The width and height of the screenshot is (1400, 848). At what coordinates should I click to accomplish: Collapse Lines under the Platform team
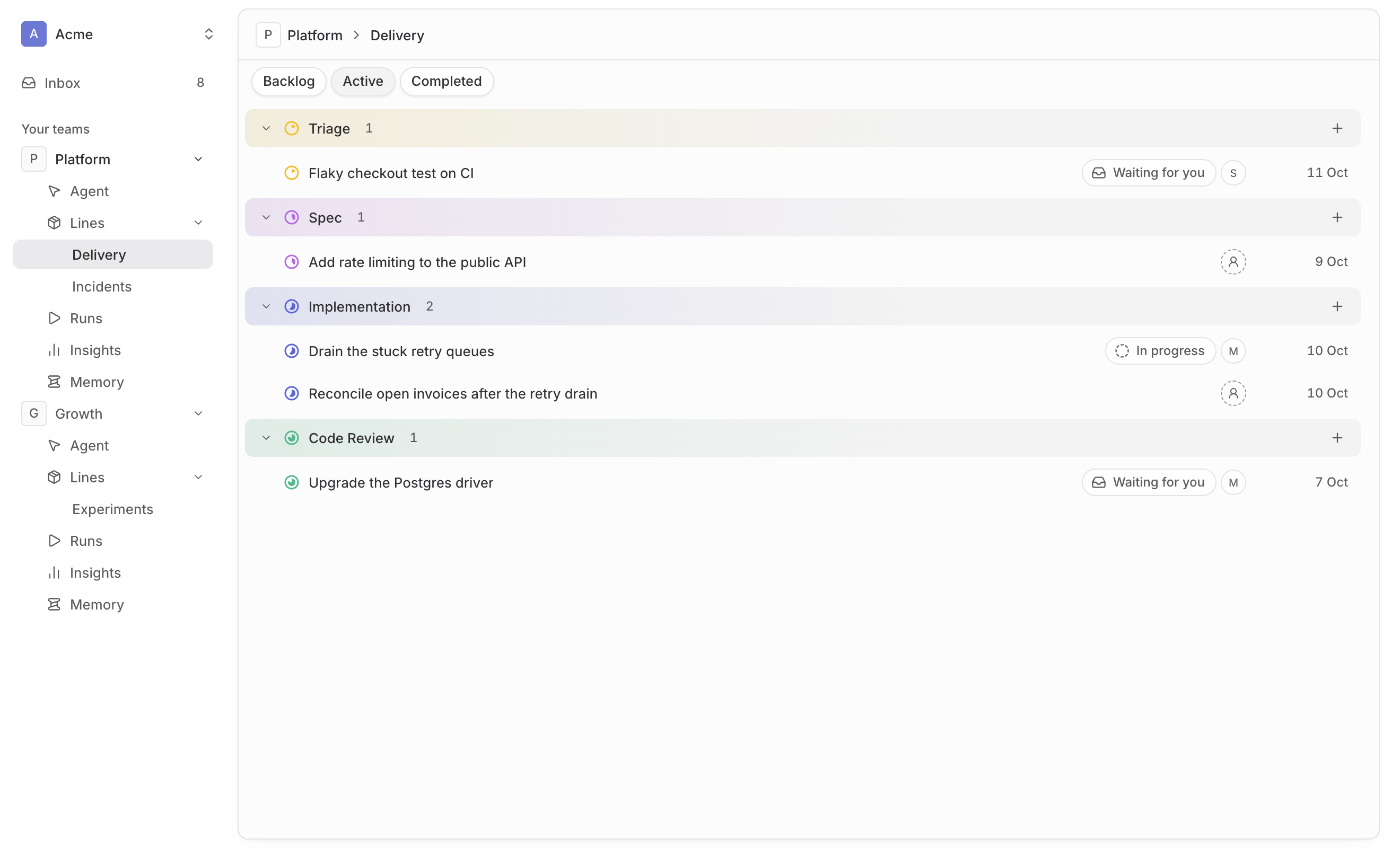tap(198, 223)
